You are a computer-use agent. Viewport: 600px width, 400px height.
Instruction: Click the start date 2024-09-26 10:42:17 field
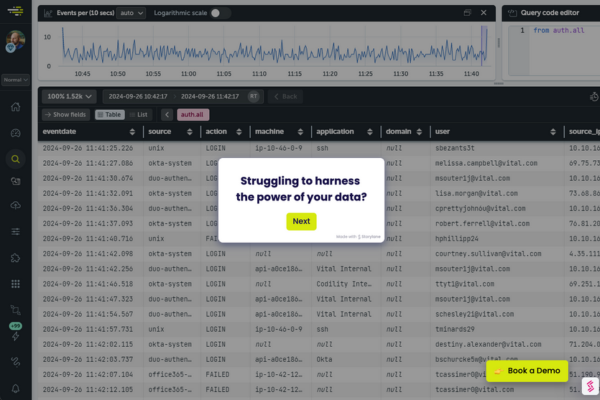point(134,96)
